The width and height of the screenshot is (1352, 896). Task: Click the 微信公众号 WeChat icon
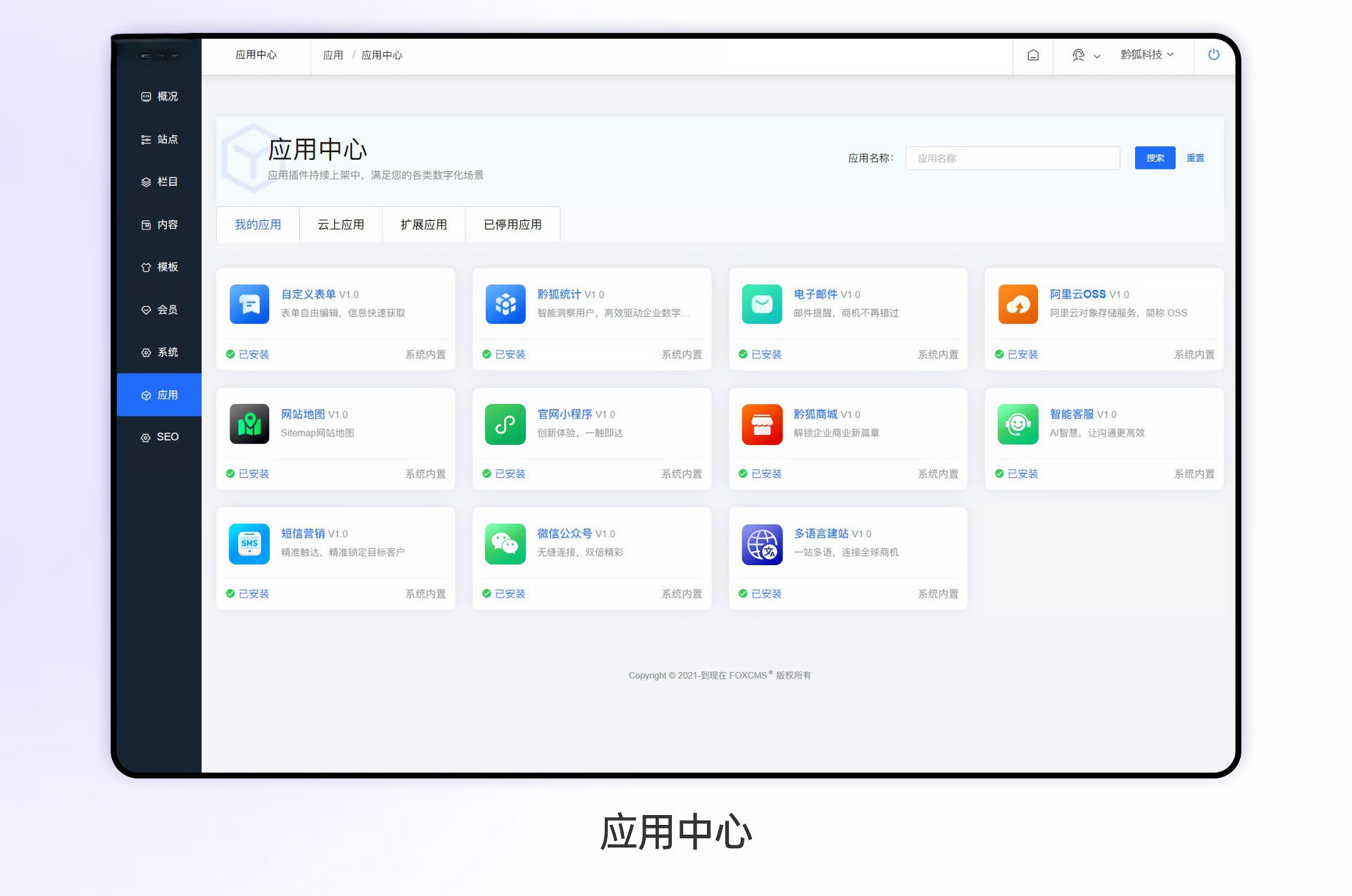click(x=506, y=543)
